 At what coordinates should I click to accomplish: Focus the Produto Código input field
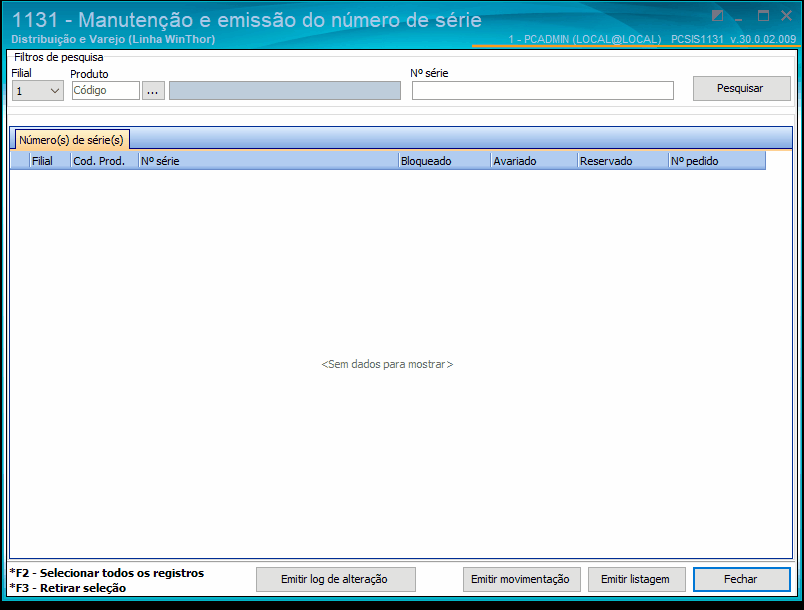coord(106,91)
